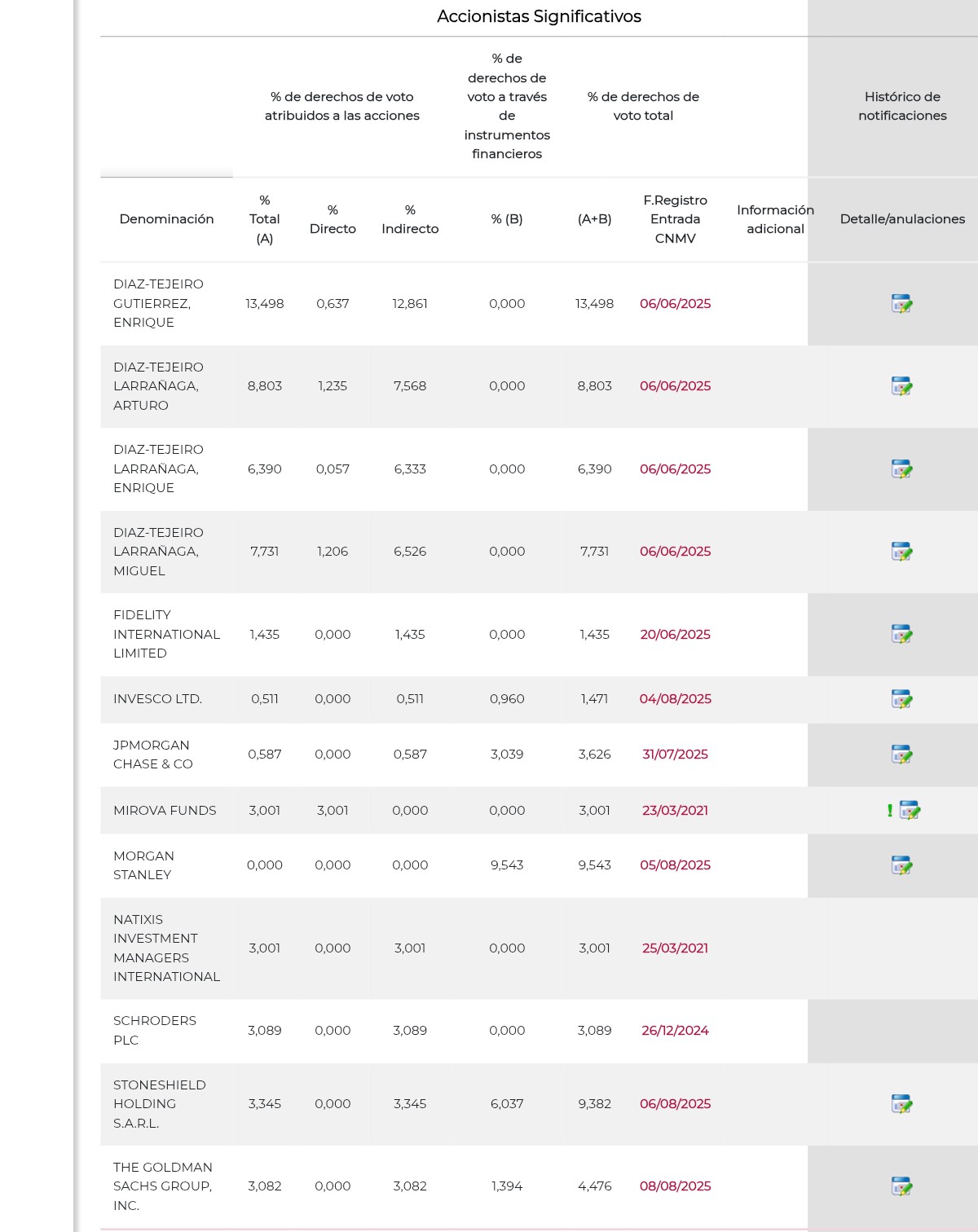Select Natixis 25/03/2021 registration date link
The width and height of the screenshot is (978, 1232).
click(675, 948)
